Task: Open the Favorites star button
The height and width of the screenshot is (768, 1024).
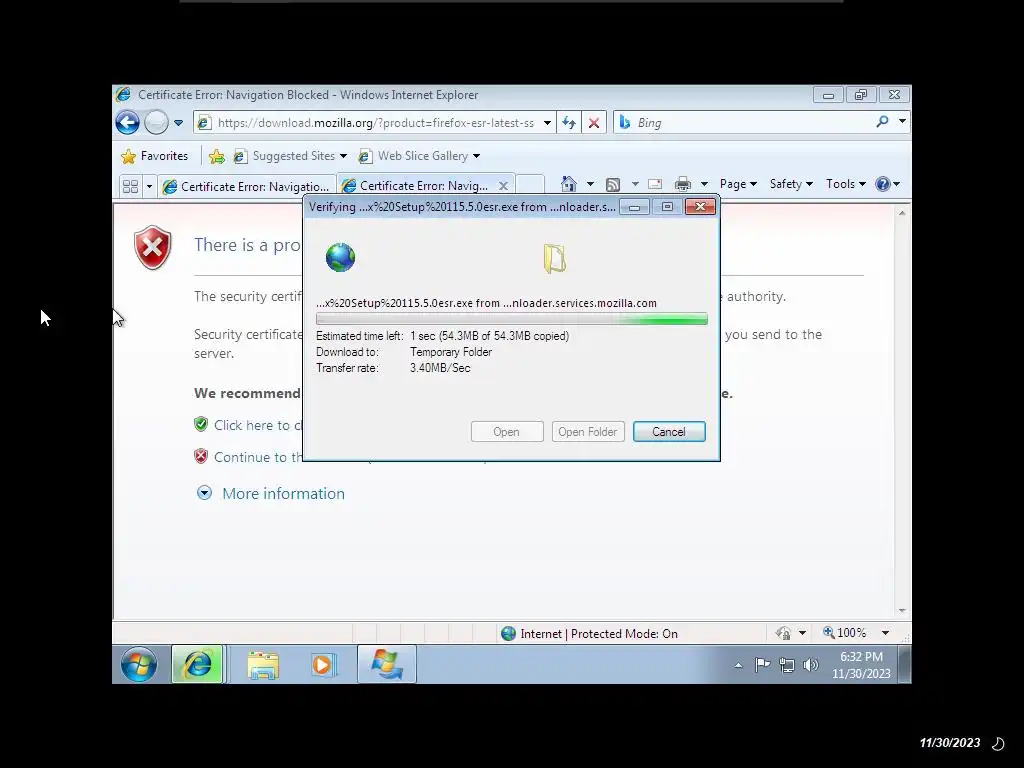Action: 155,156
